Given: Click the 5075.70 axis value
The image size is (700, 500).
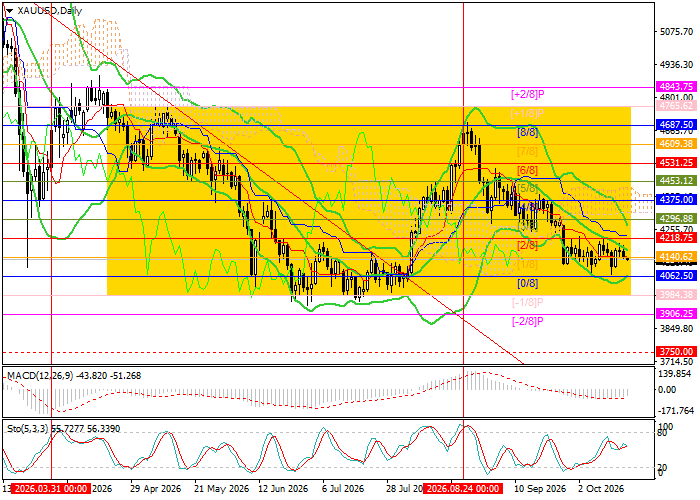Looking at the screenshot, I should (676, 32).
